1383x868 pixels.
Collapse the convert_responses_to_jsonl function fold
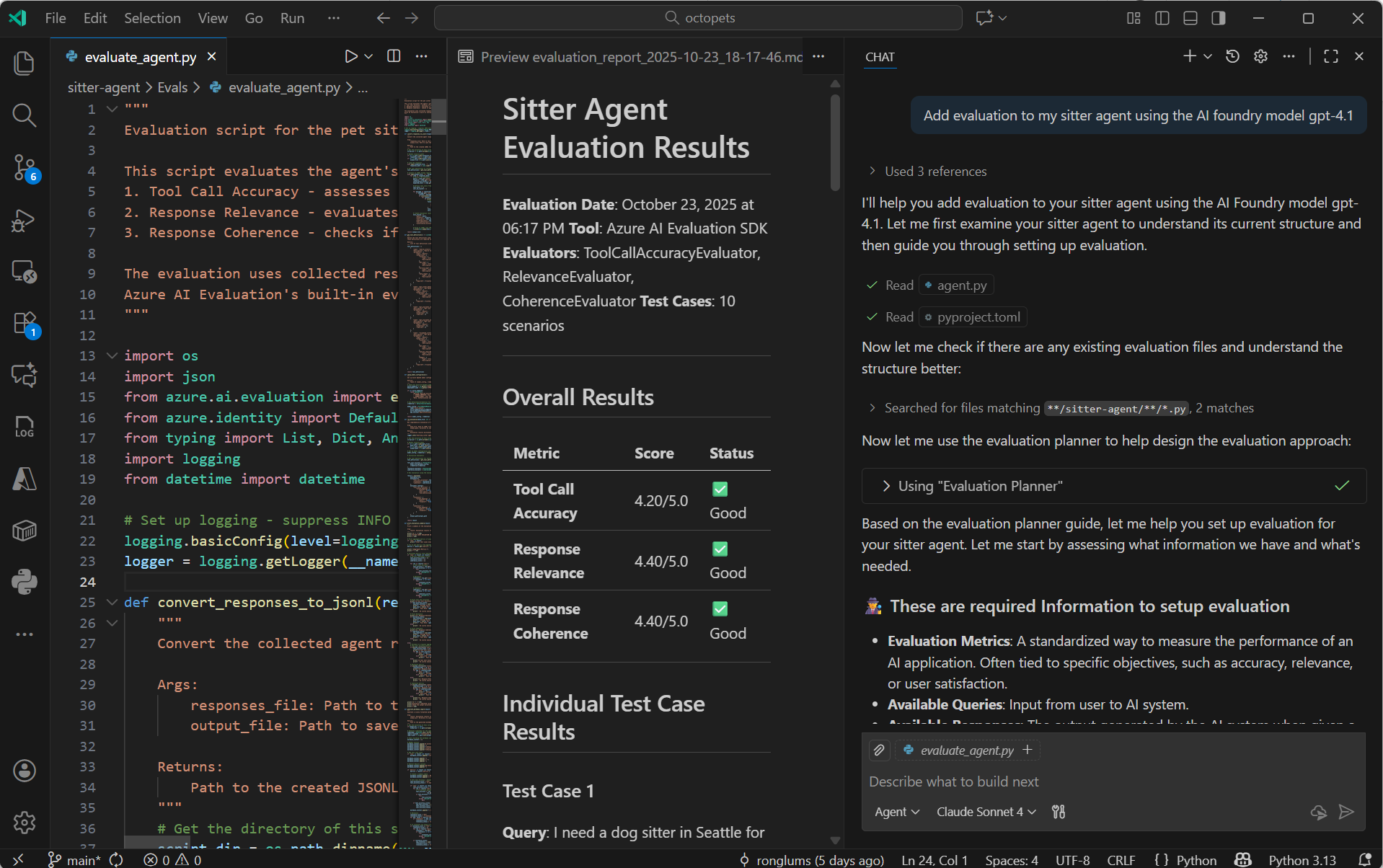point(112,602)
